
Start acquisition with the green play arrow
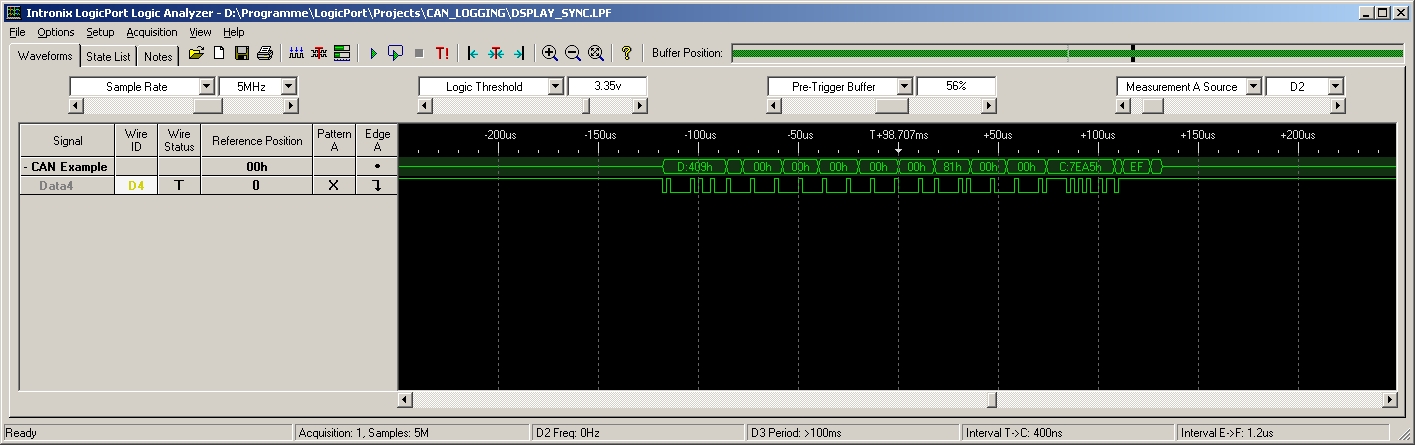coord(373,53)
